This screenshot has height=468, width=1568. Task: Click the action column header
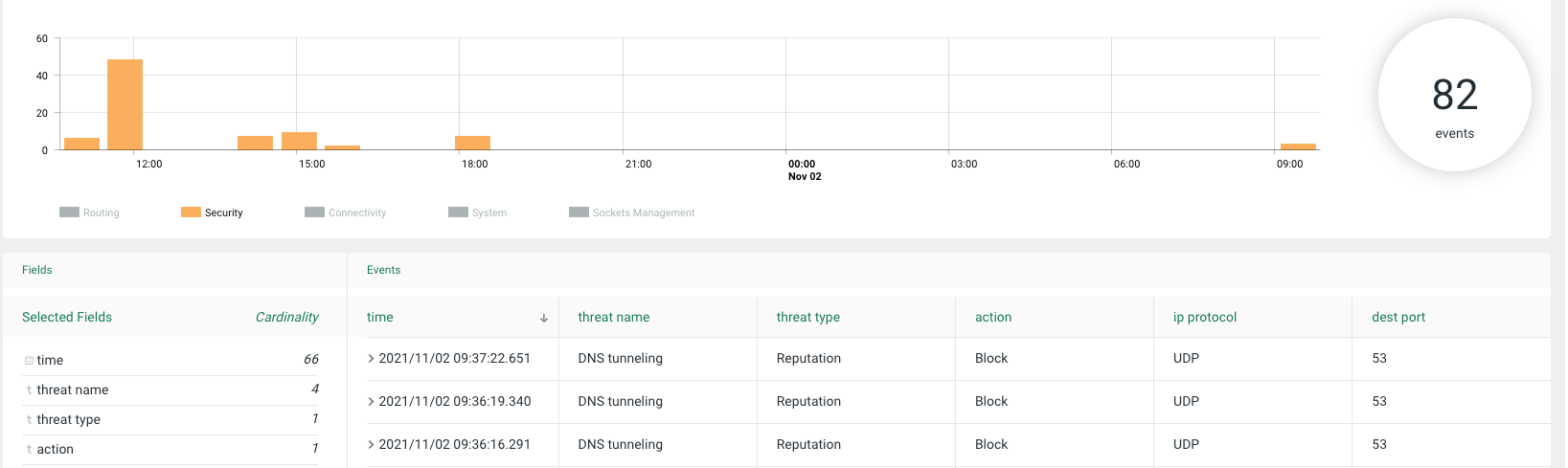click(993, 317)
